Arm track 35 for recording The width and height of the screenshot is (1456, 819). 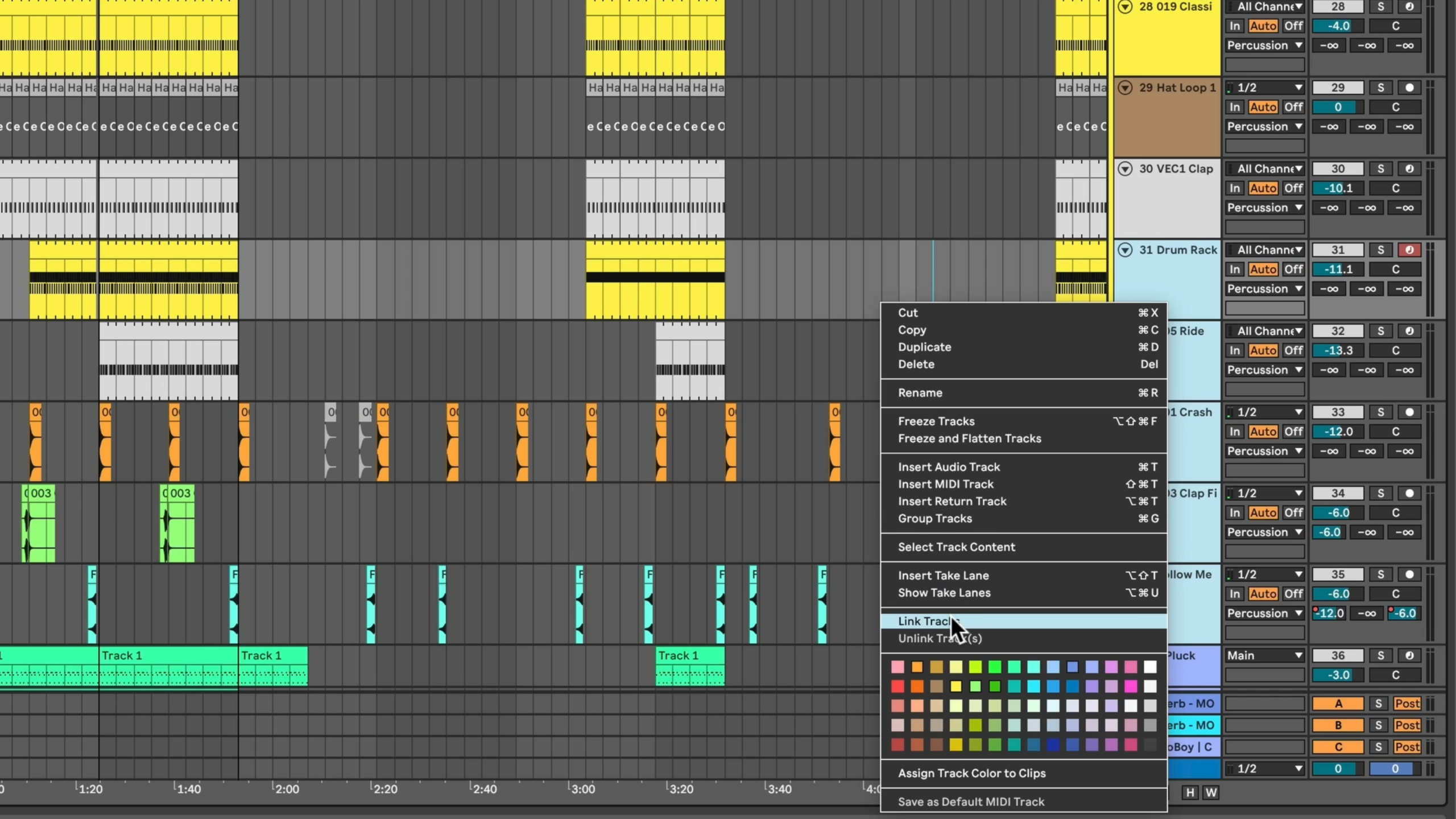coord(1409,574)
